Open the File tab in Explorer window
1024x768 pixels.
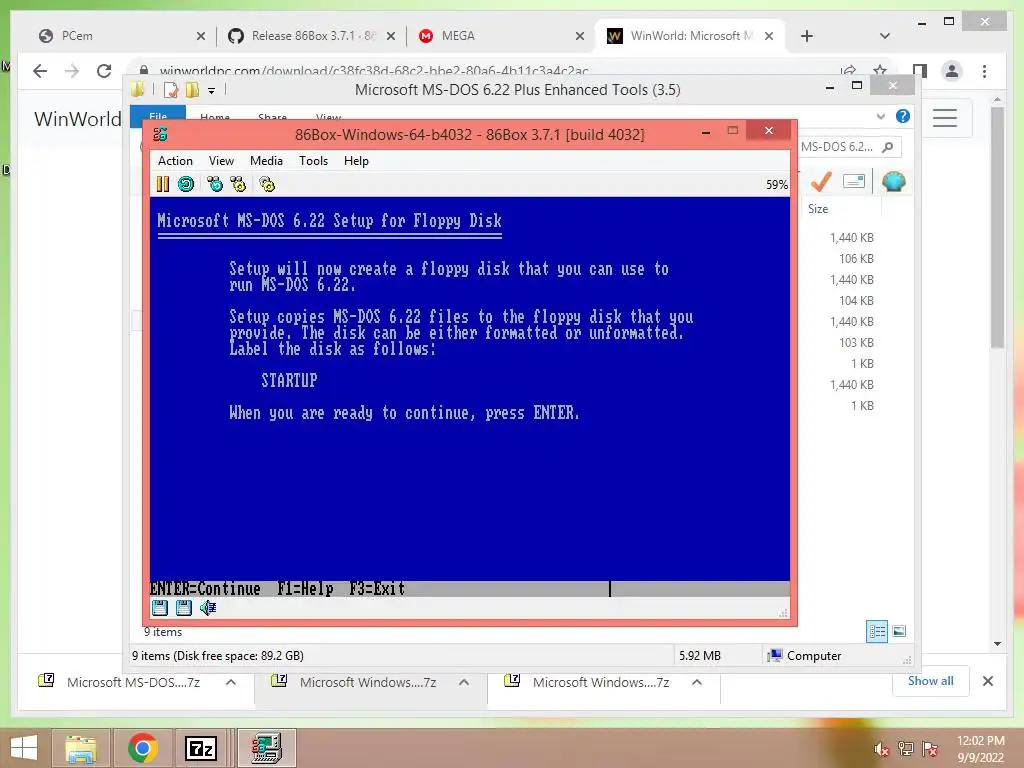158,116
